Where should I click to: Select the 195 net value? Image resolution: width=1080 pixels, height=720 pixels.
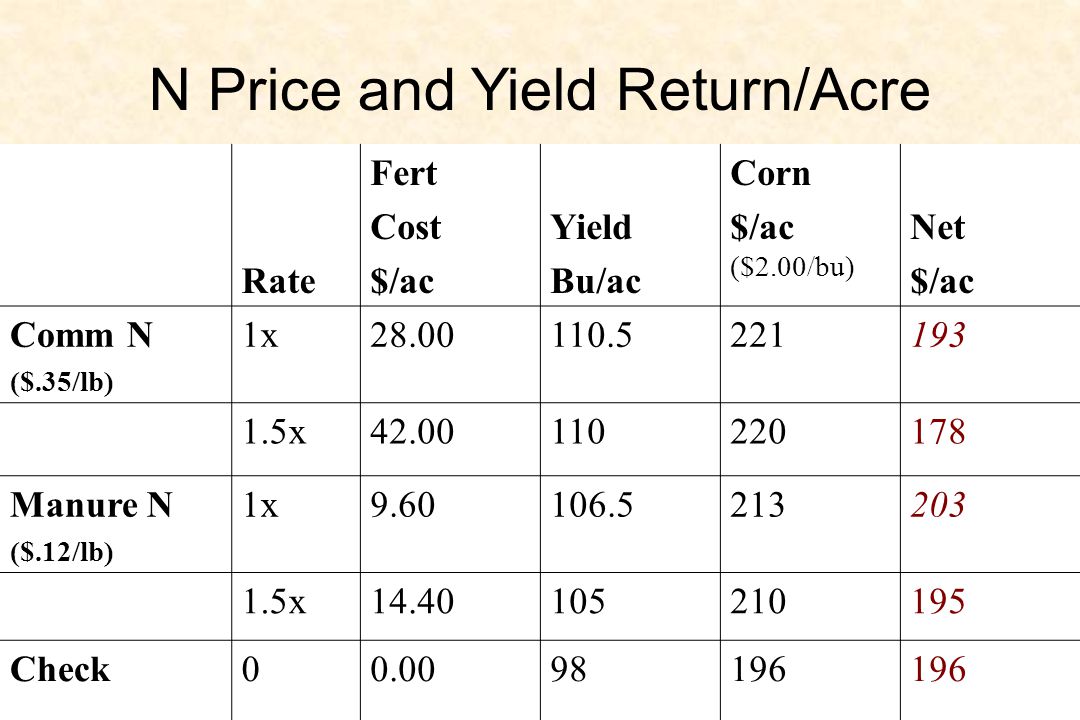(938, 601)
